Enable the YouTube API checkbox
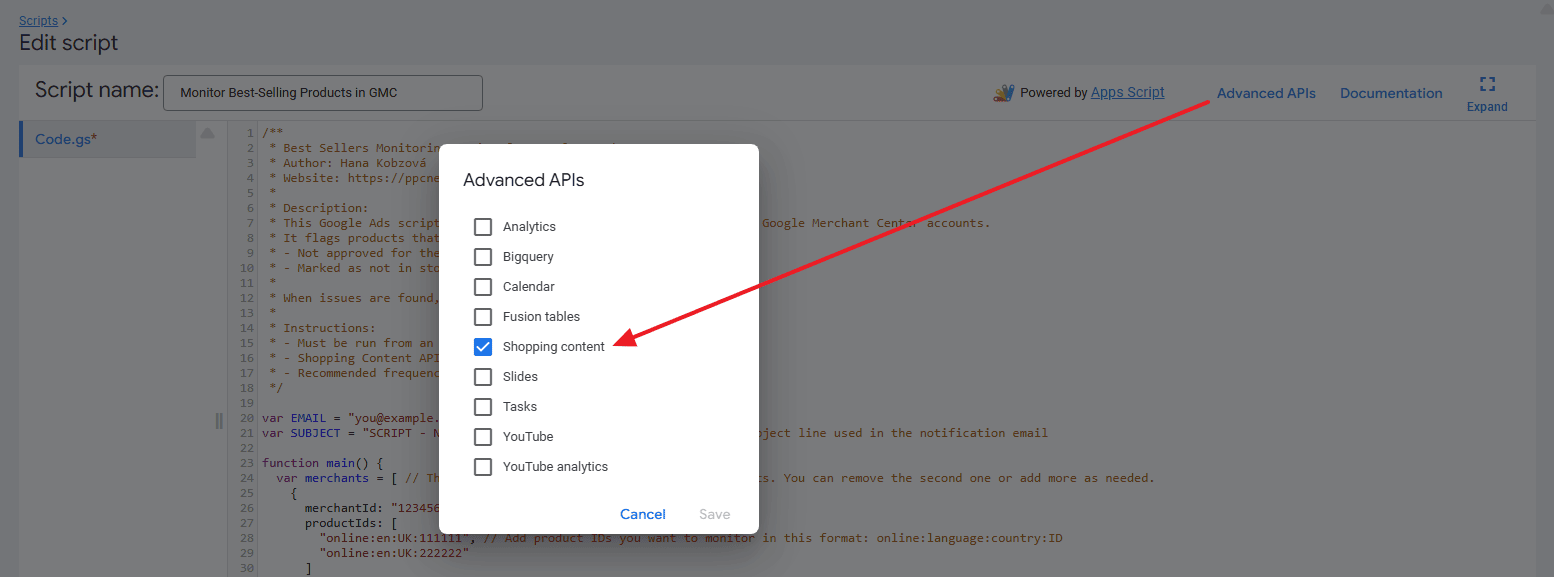The image size is (1554, 577). (483, 437)
